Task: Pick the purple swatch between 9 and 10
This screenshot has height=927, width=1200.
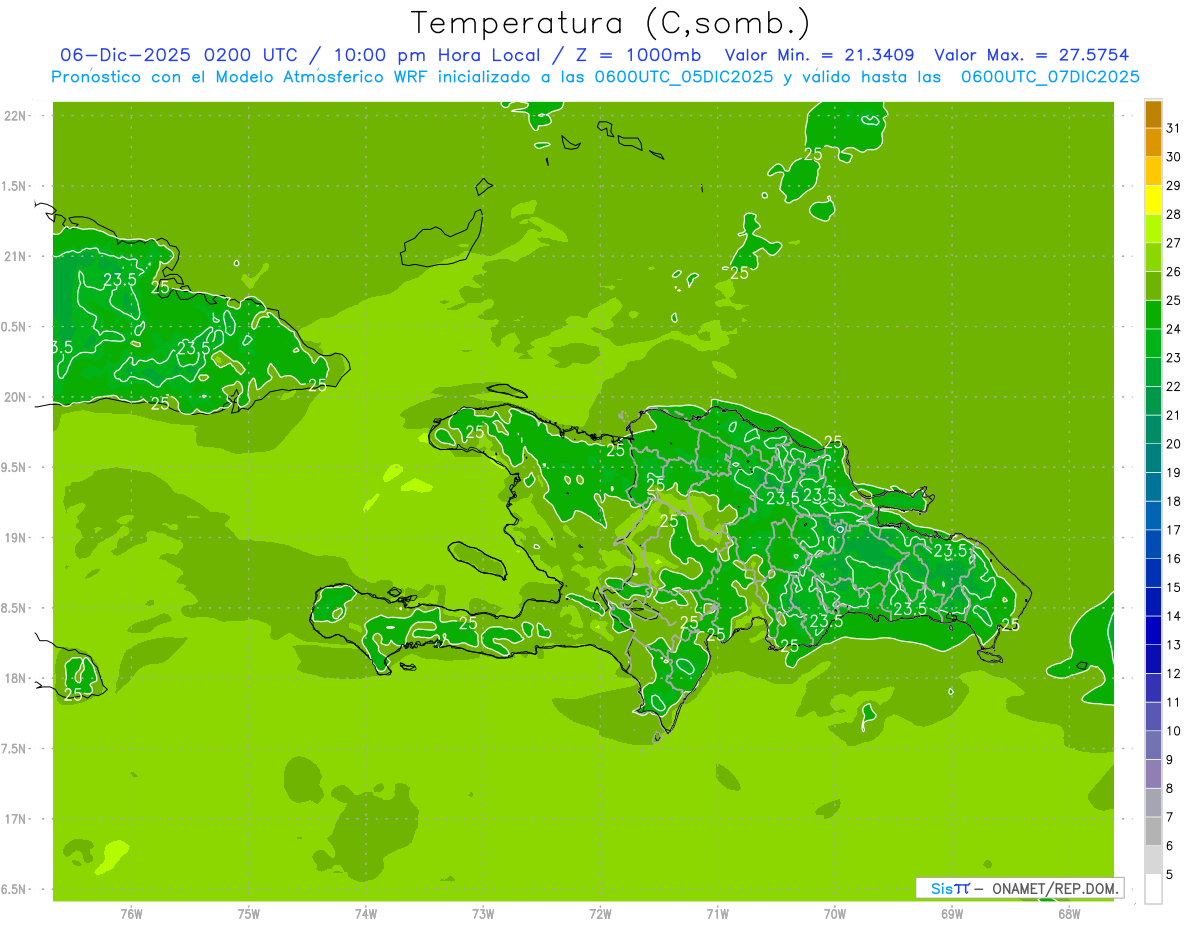Action: [x=1153, y=745]
